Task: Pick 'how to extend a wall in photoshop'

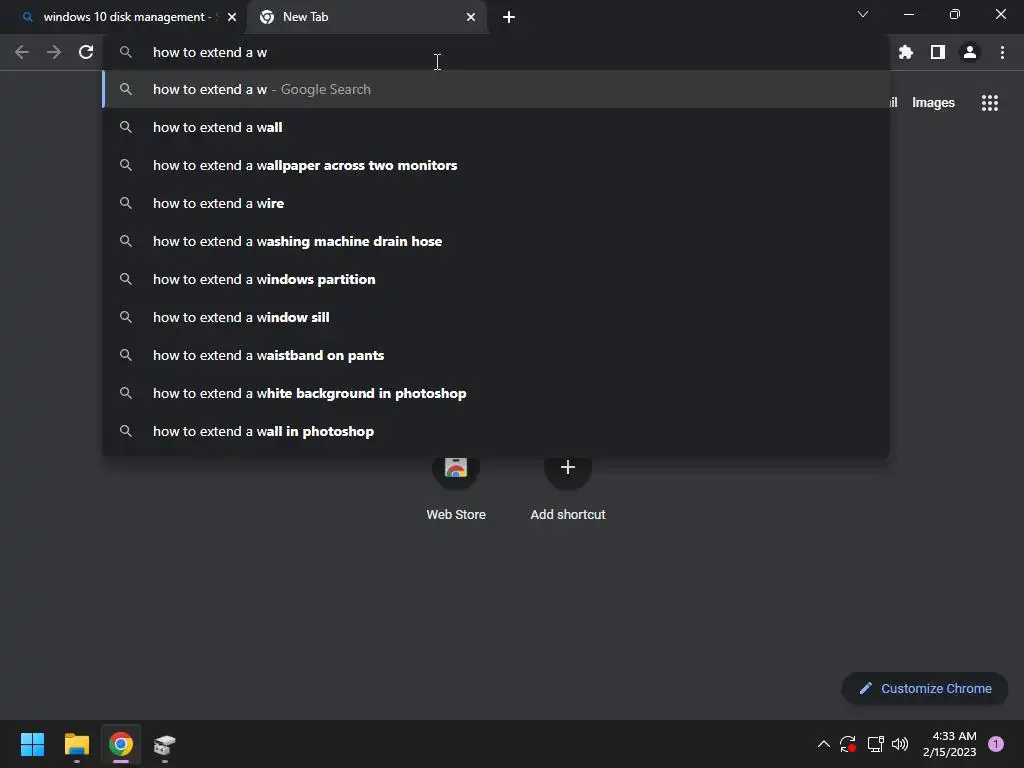Action: click(x=496, y=431)
